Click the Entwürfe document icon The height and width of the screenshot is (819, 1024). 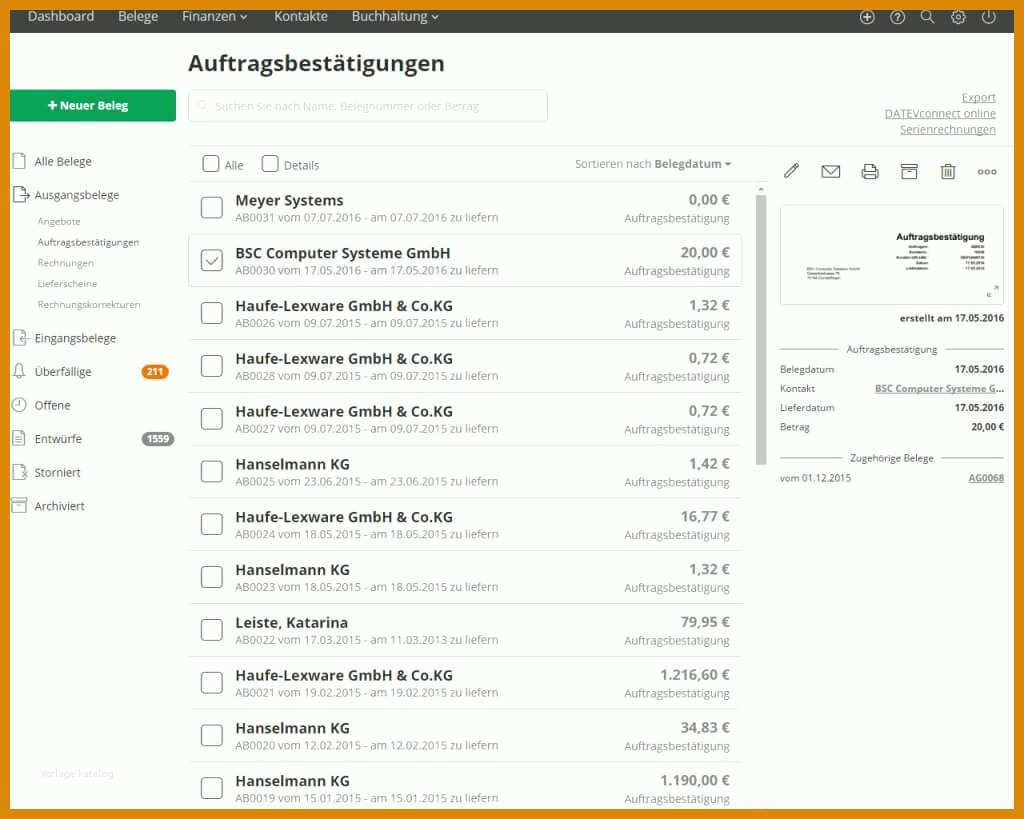click(x=20, y=438)
